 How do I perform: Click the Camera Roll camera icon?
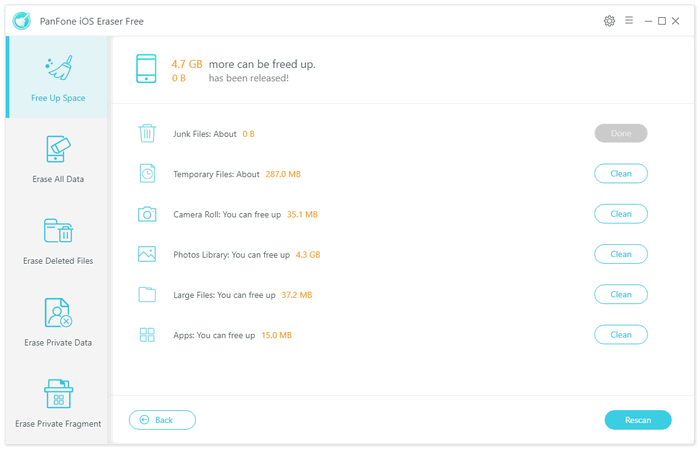click(147, 214)
